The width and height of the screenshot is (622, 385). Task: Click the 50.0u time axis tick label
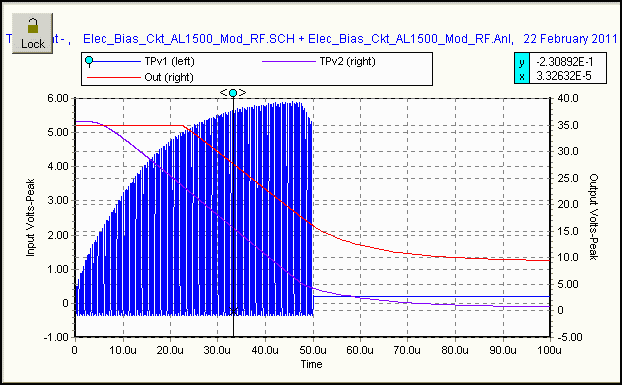pyautogui.click(x=313, y=350)
